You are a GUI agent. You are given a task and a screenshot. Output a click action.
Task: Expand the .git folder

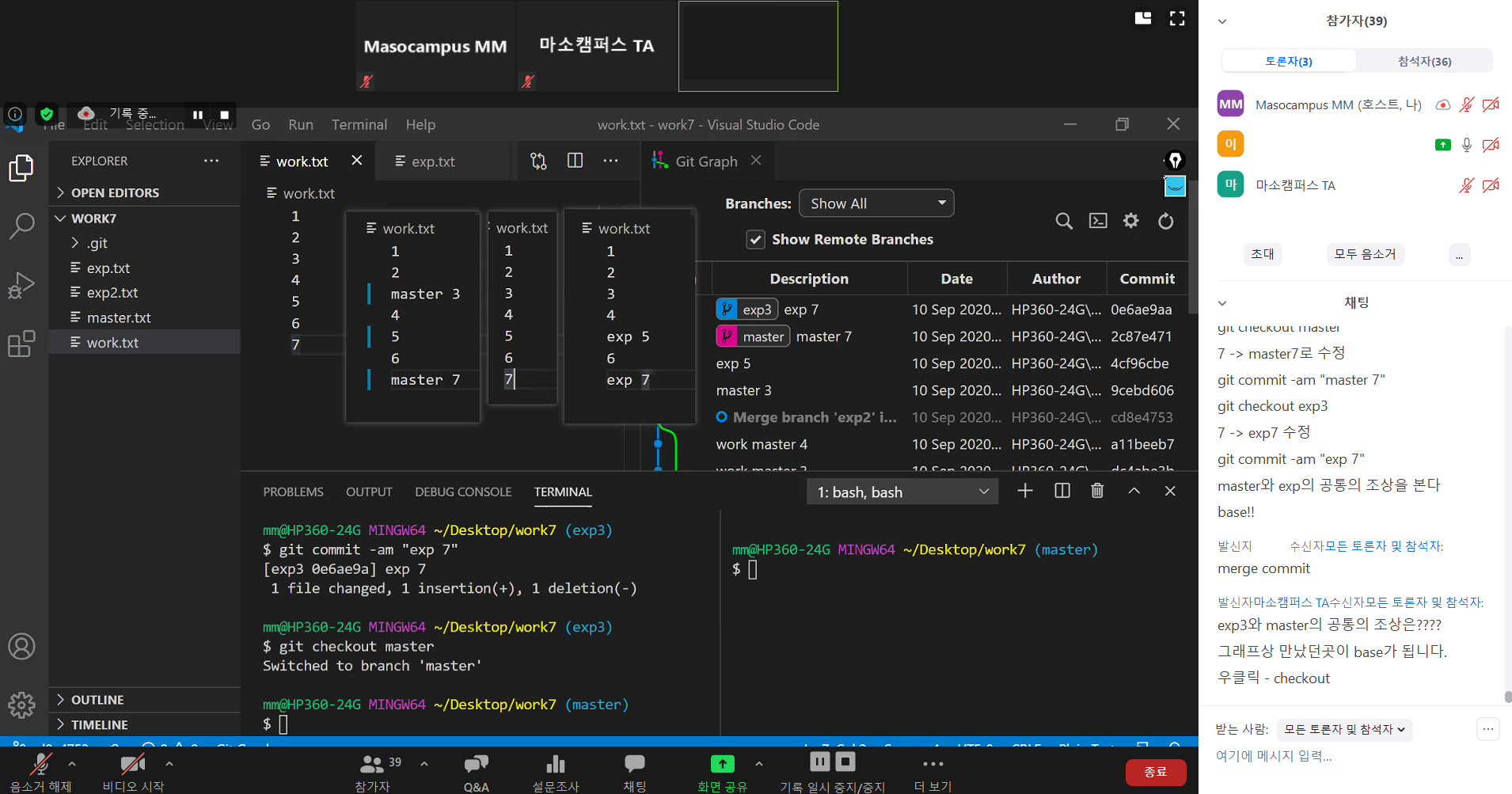tap(97, 243)
